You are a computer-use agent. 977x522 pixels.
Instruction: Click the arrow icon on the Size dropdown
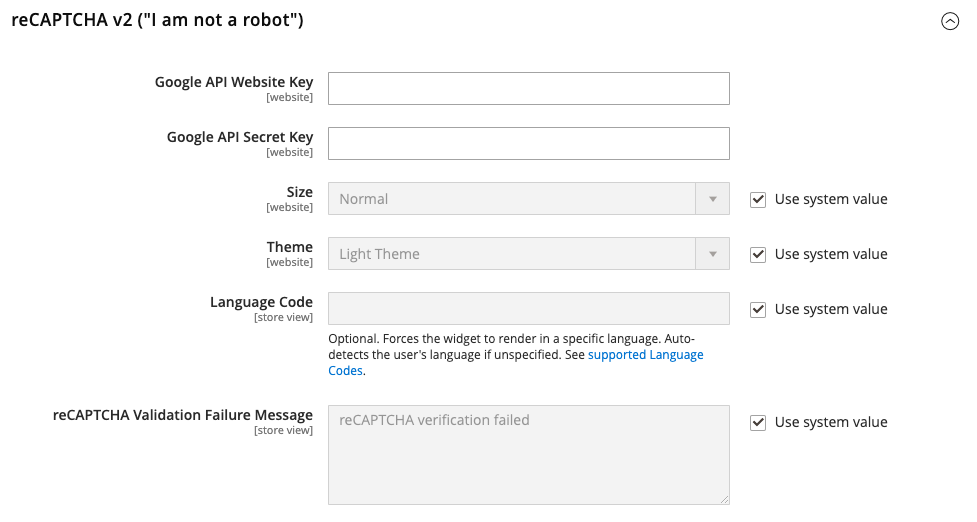click(712, 199)
